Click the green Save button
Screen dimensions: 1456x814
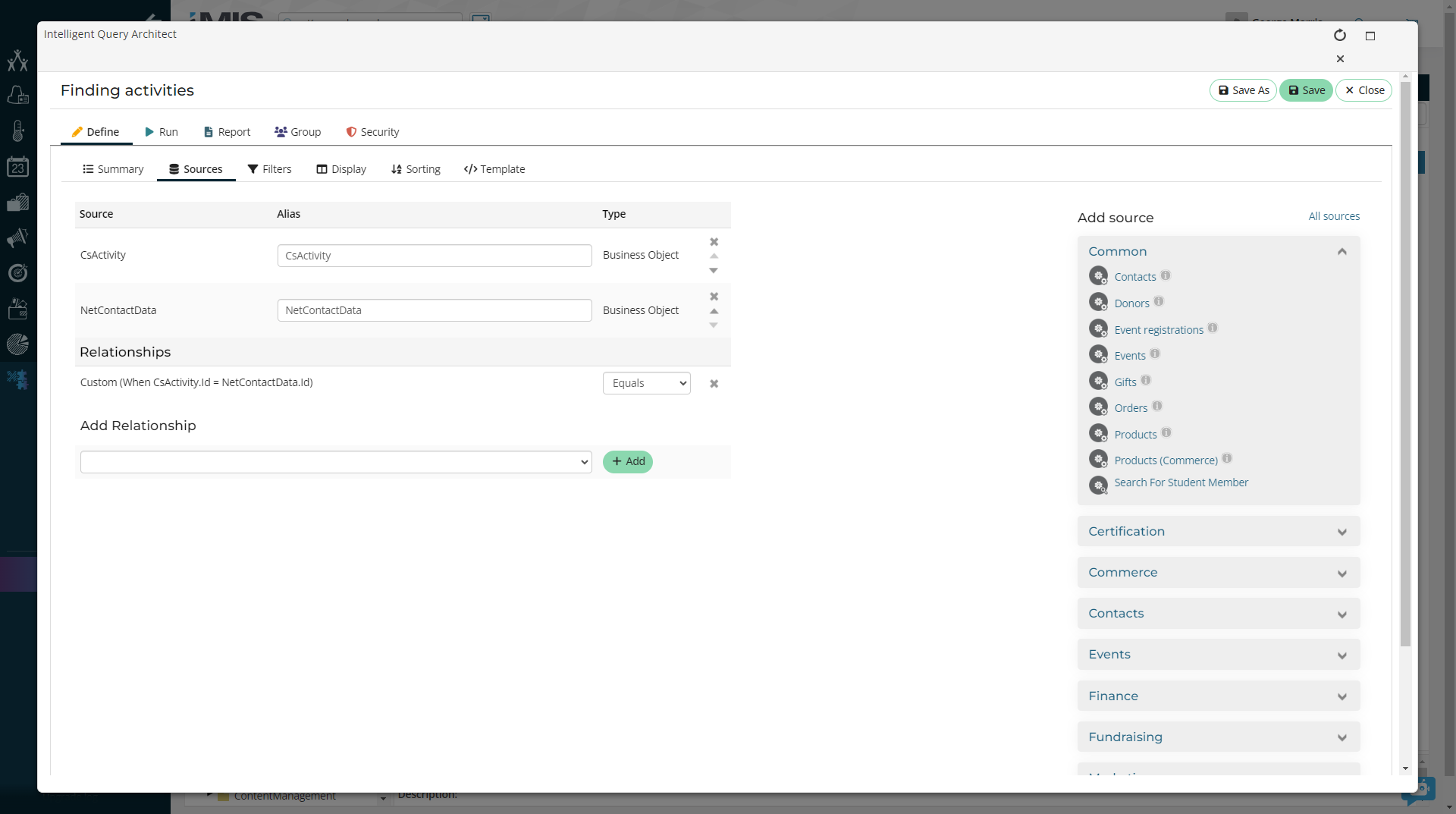tap(1306, 90)
